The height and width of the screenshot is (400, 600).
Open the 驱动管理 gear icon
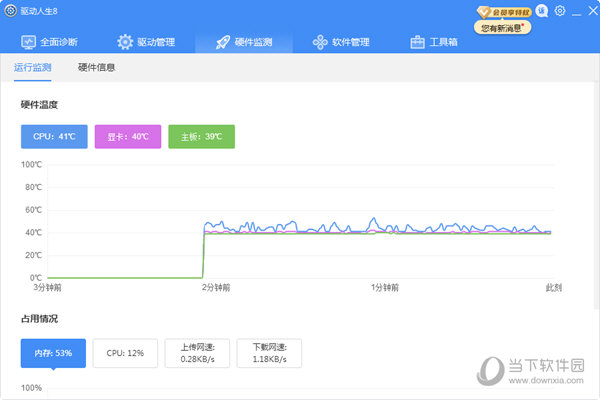pos(125,42)
